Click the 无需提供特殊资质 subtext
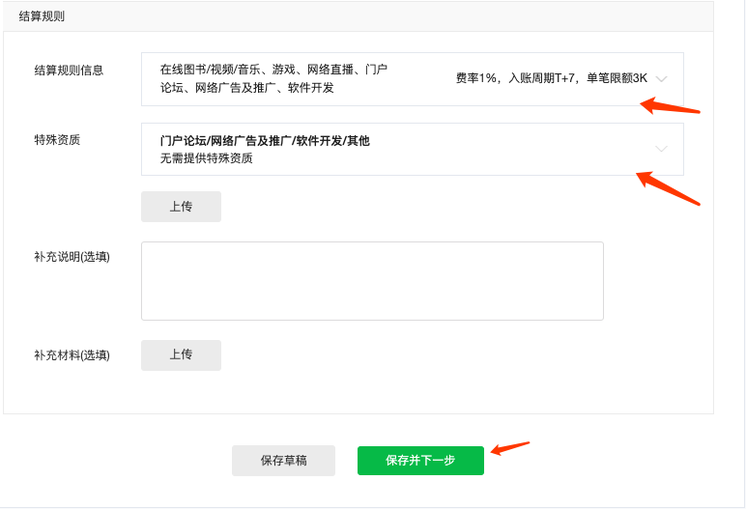This screenshot has height=509, width=746. [x=206, y=158]
